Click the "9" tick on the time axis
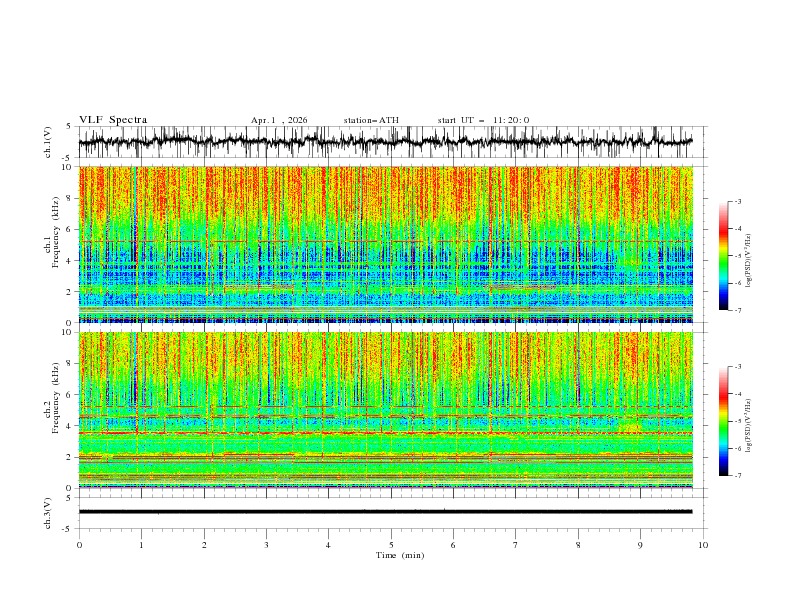Screen dimensions: 792x612 [x=640, y=545]
